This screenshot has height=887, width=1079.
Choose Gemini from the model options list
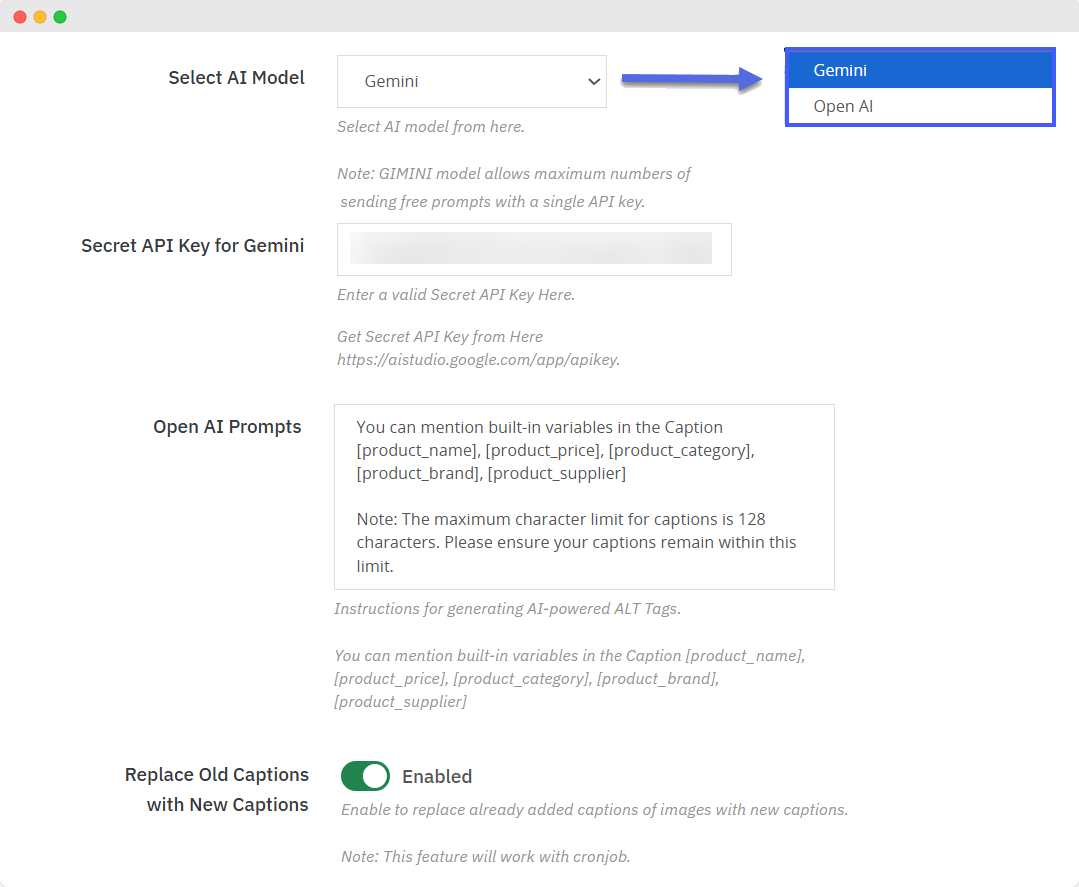click(x=920, y=70)
